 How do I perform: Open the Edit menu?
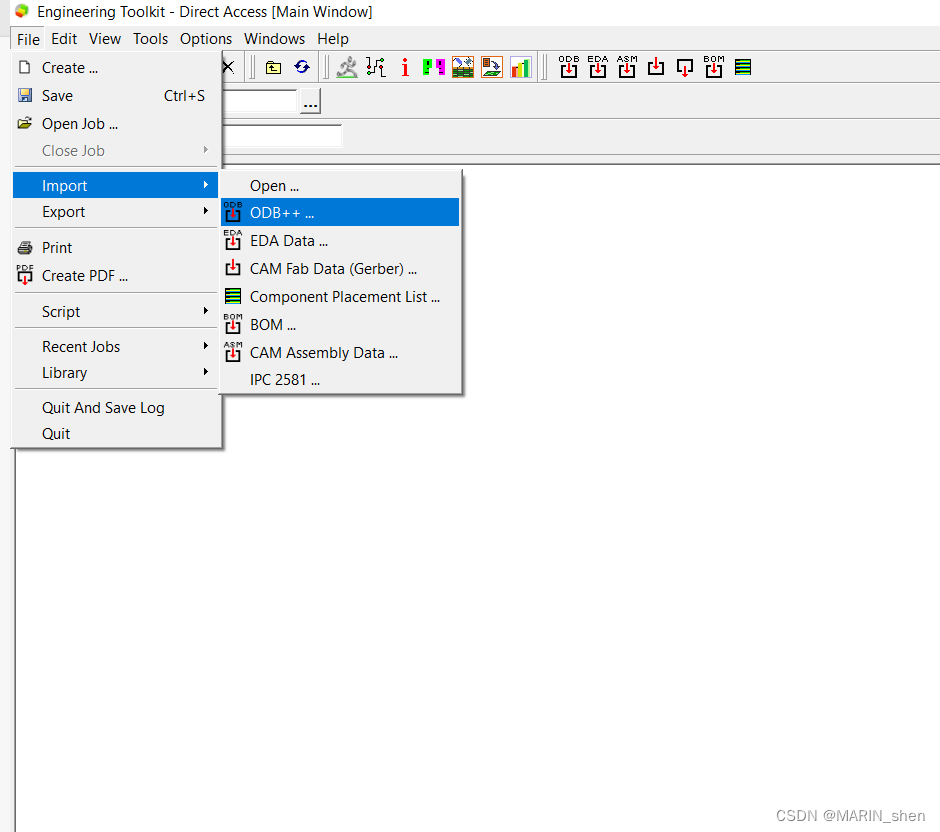[x=64, y=39]
